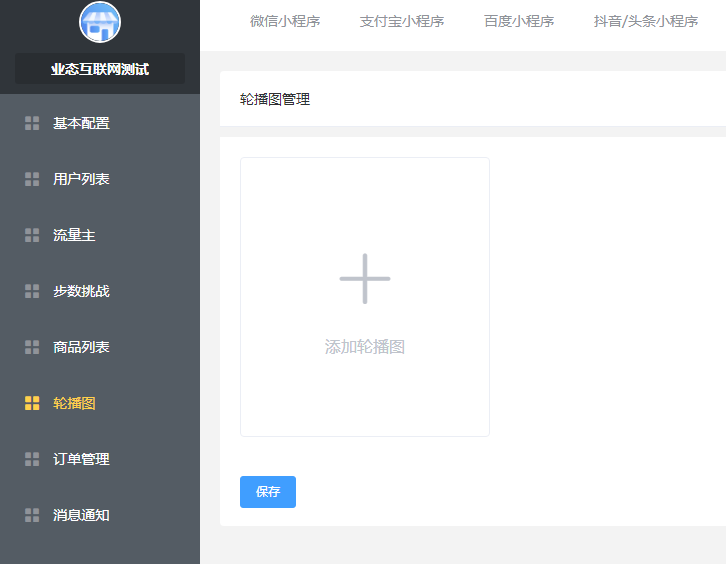The width and height of the screenshot is (726, 564).
Task: Click the 业态互联网测试 title button
Action: [x=100, y=69]
